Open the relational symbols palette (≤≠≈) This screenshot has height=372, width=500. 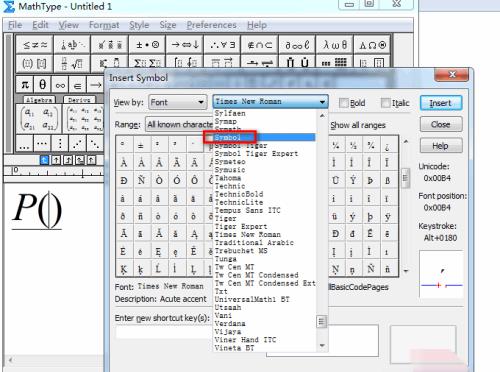pyautogui.click(x=35, y=45)
